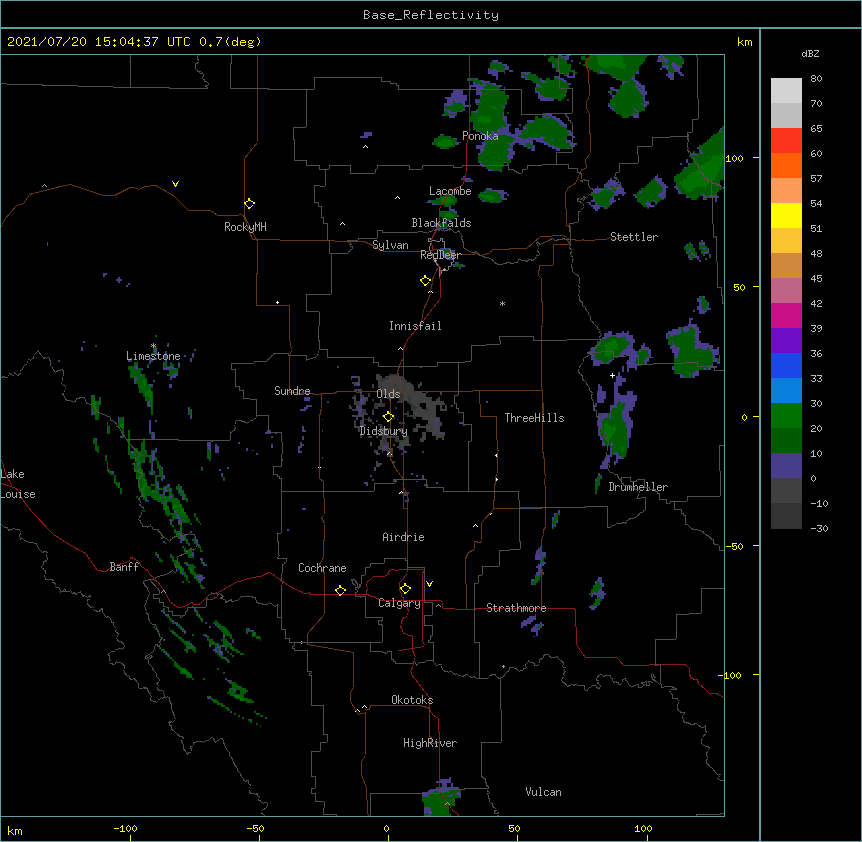Click the Sylvan label

[x=390, y=245]
